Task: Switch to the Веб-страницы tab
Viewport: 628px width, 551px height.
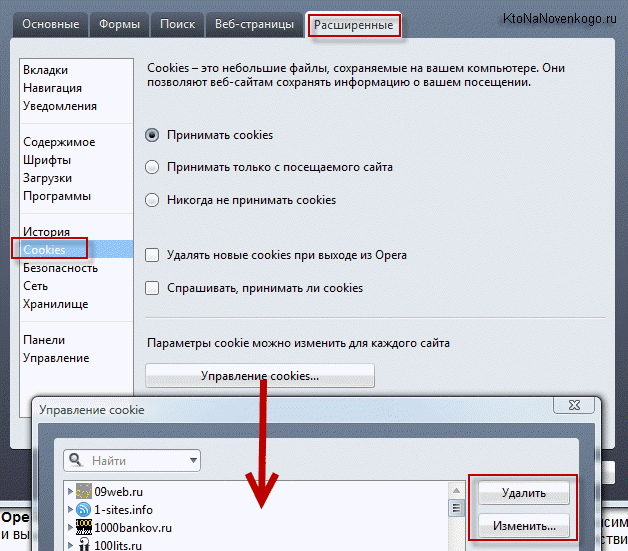Action: tap(254, 24)
